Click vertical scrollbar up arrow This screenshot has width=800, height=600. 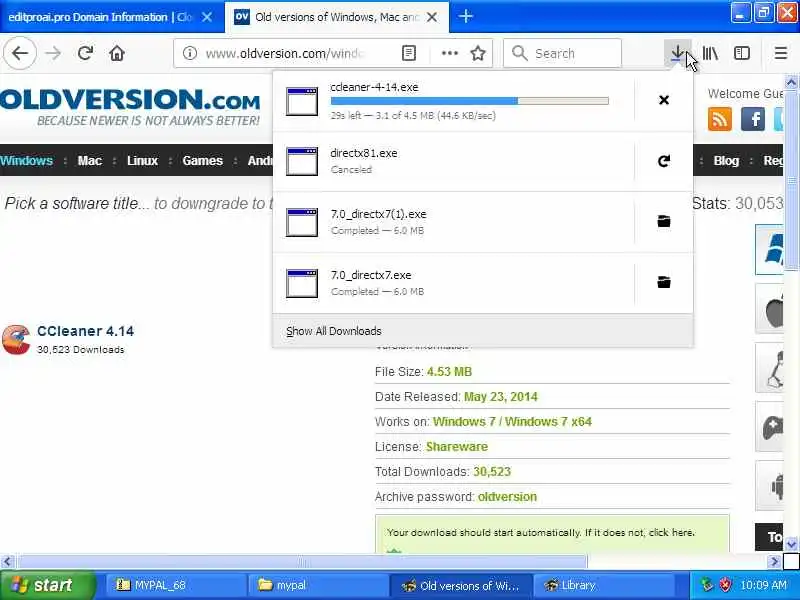pyautogui.click(x=791, y=82)
